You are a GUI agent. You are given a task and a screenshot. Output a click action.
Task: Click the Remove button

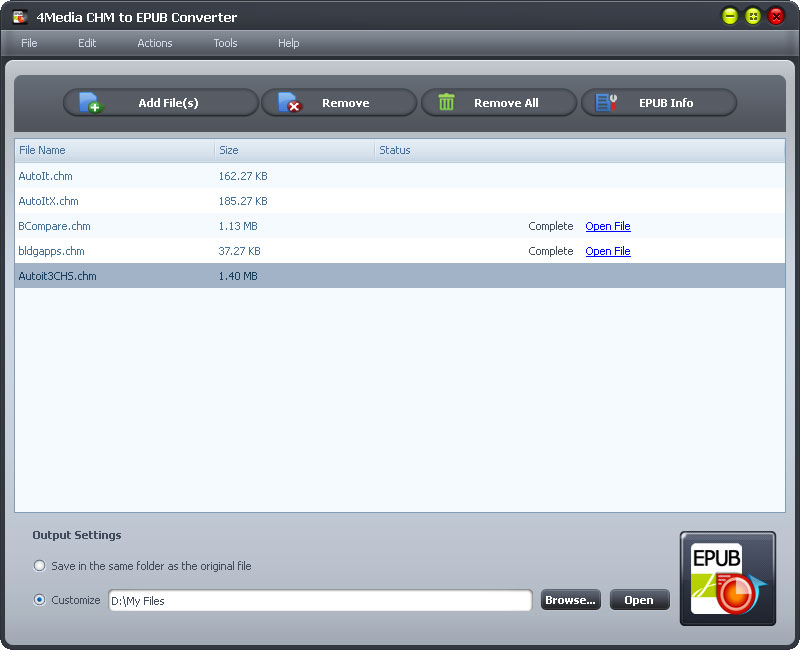(x=339, y=103)
